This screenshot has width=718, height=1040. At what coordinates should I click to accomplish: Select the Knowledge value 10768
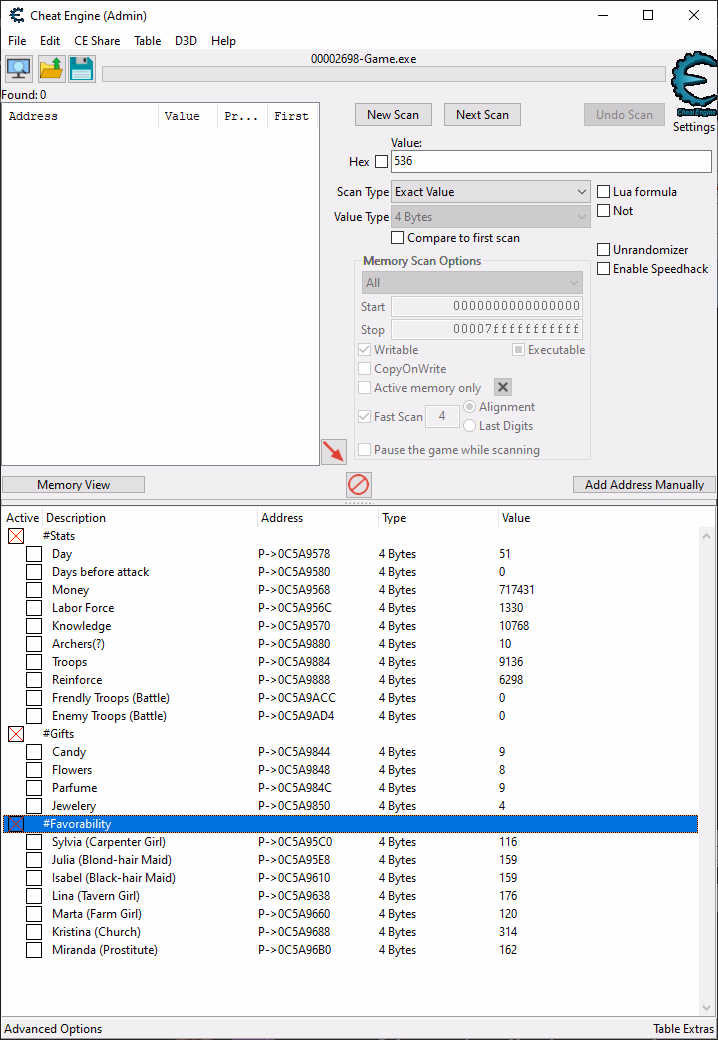pyautogui.click(x=514, y=625)
